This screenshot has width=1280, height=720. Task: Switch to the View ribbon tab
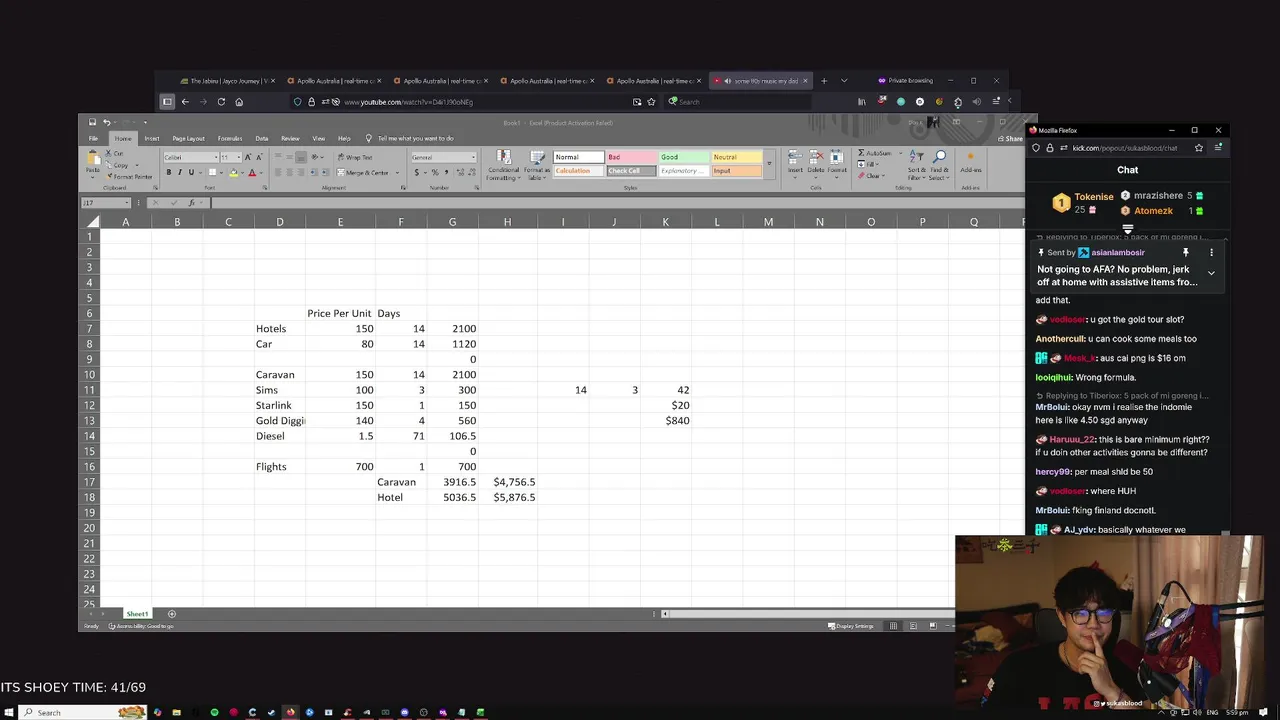[318, 138]
